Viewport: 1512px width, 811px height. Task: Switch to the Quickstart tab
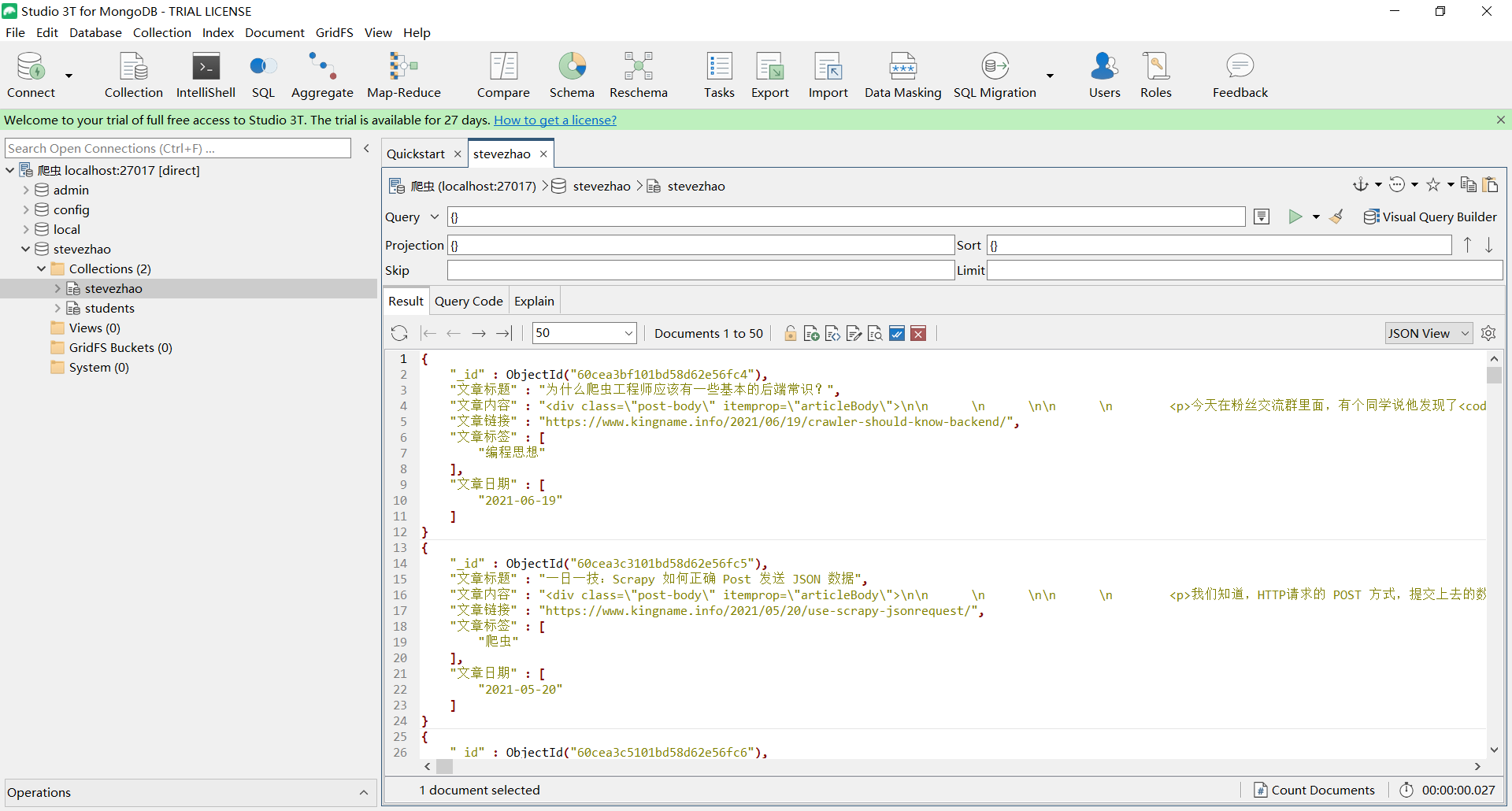click(x=416, y=154)
